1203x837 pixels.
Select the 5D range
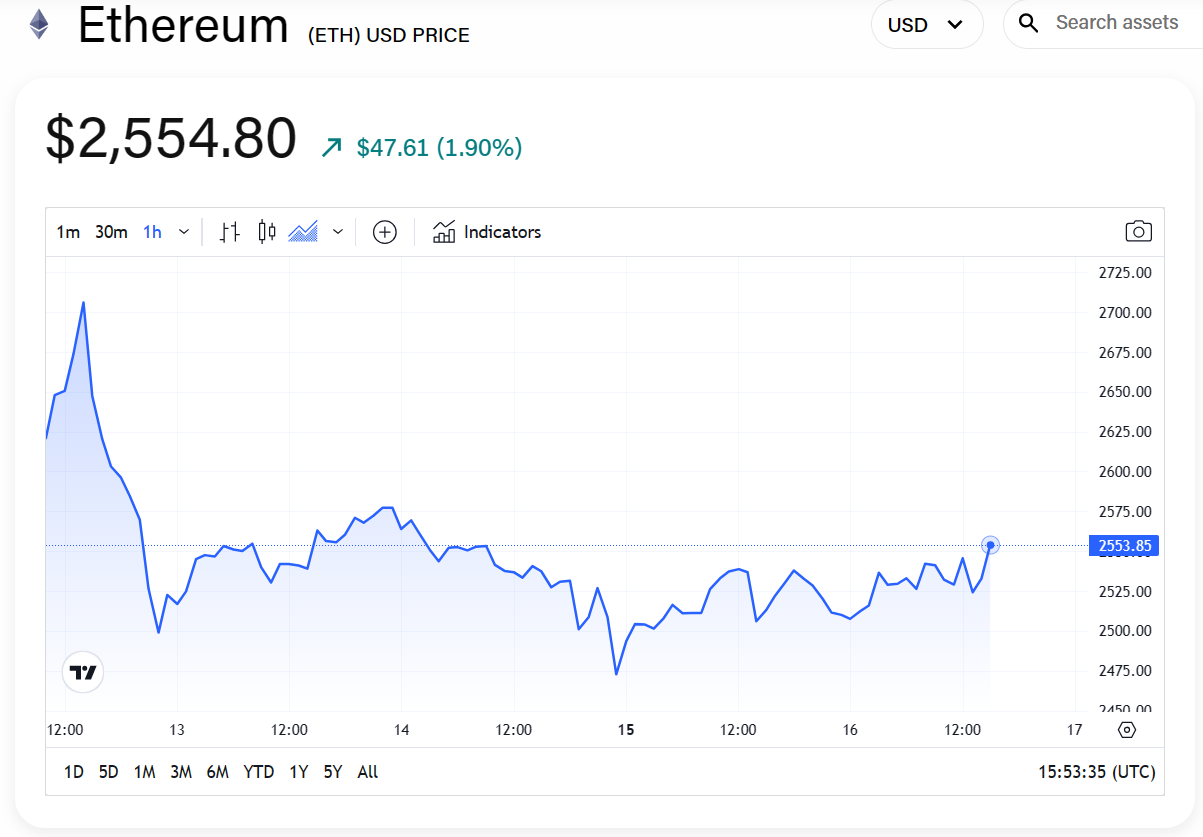pos(108,771)
